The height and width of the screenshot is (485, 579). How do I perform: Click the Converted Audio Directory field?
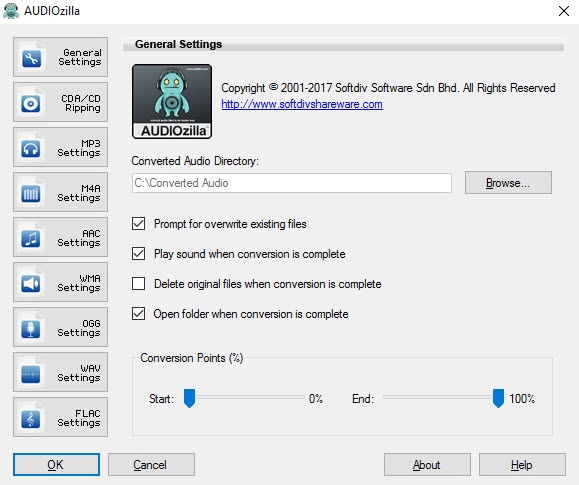point(292,183)
